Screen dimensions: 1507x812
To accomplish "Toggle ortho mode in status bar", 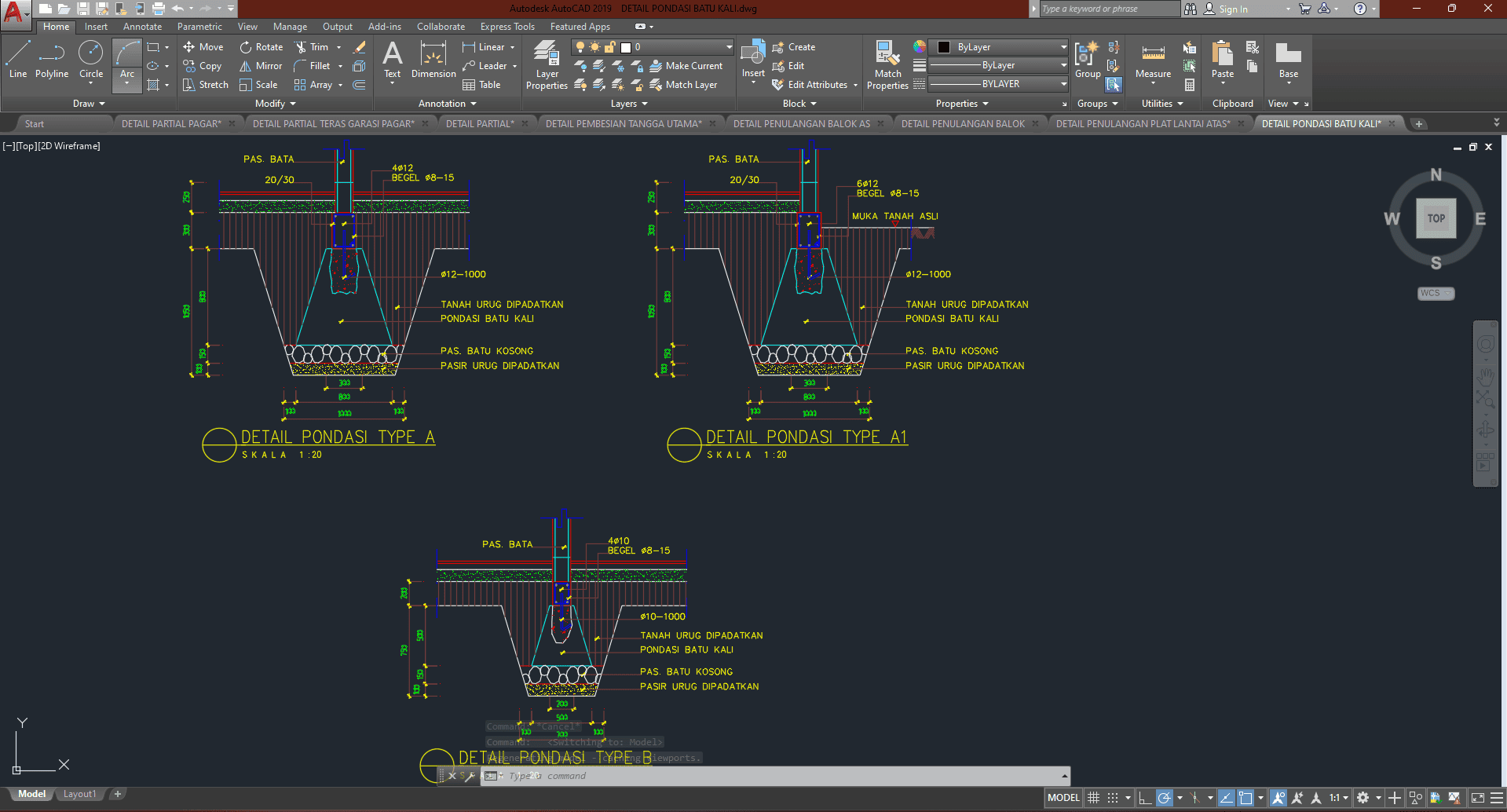I will pyautogui.click(x=1145, y=798).
